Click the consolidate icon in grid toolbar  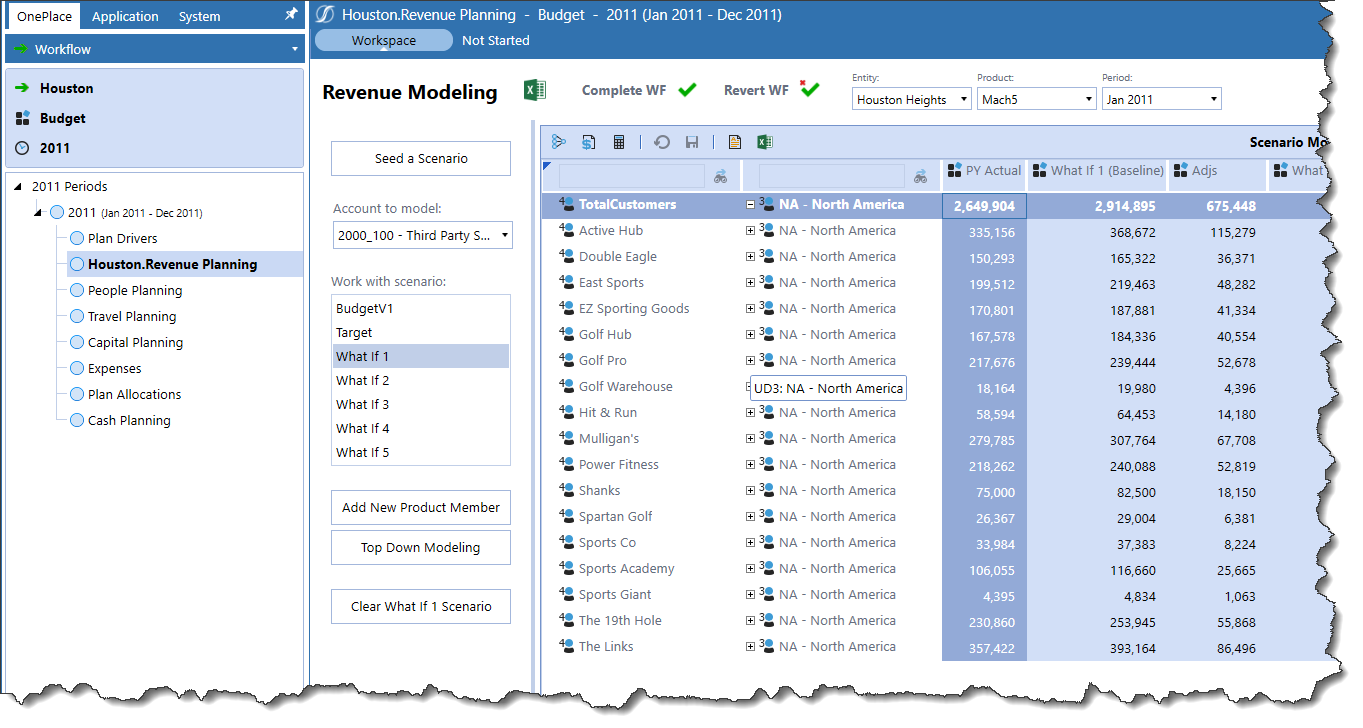(558, 142)
